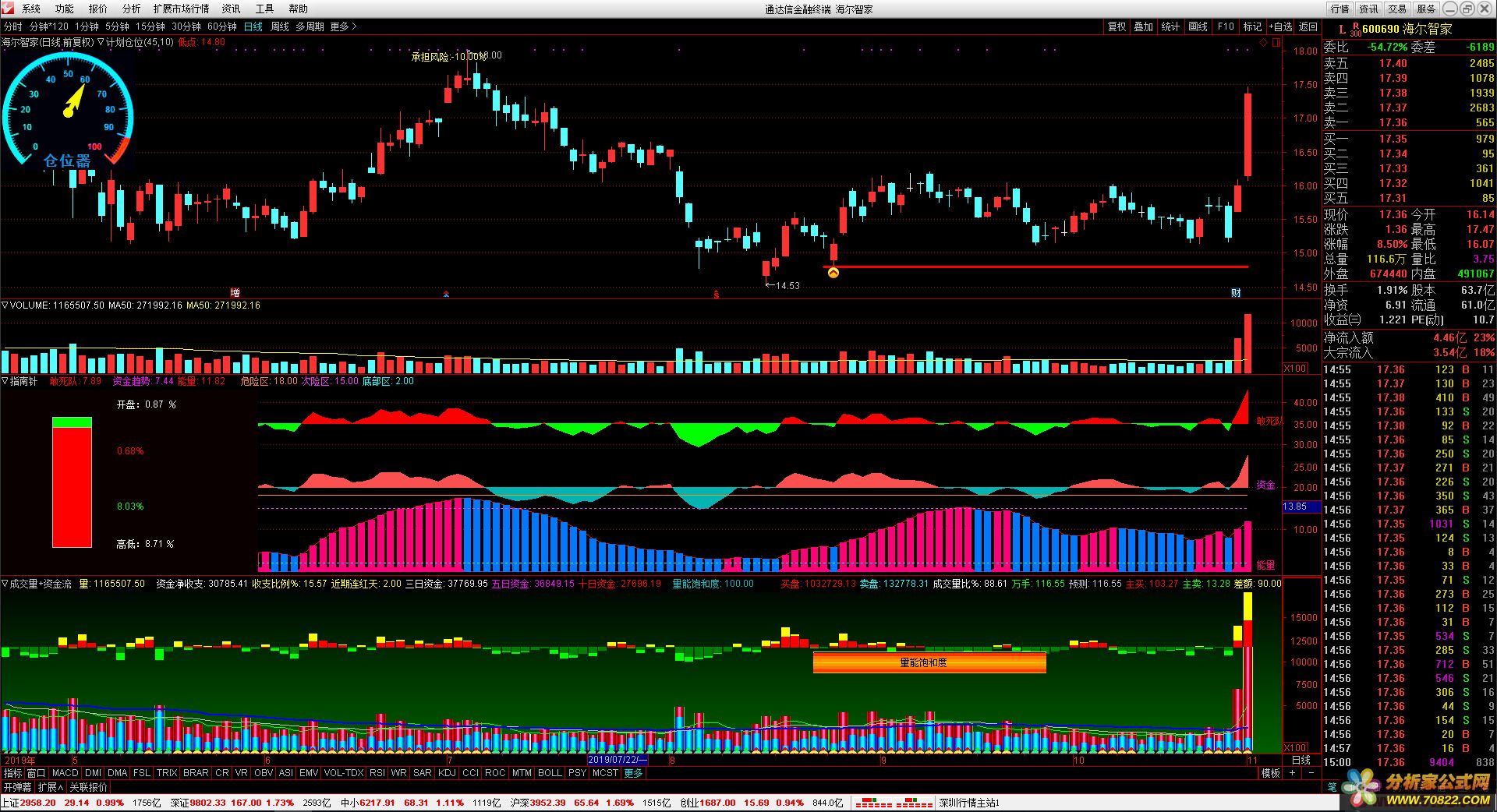Click the 画线 drawing tools button
This screenshot has height=812, width=1497.
(x=1198, y=26)
